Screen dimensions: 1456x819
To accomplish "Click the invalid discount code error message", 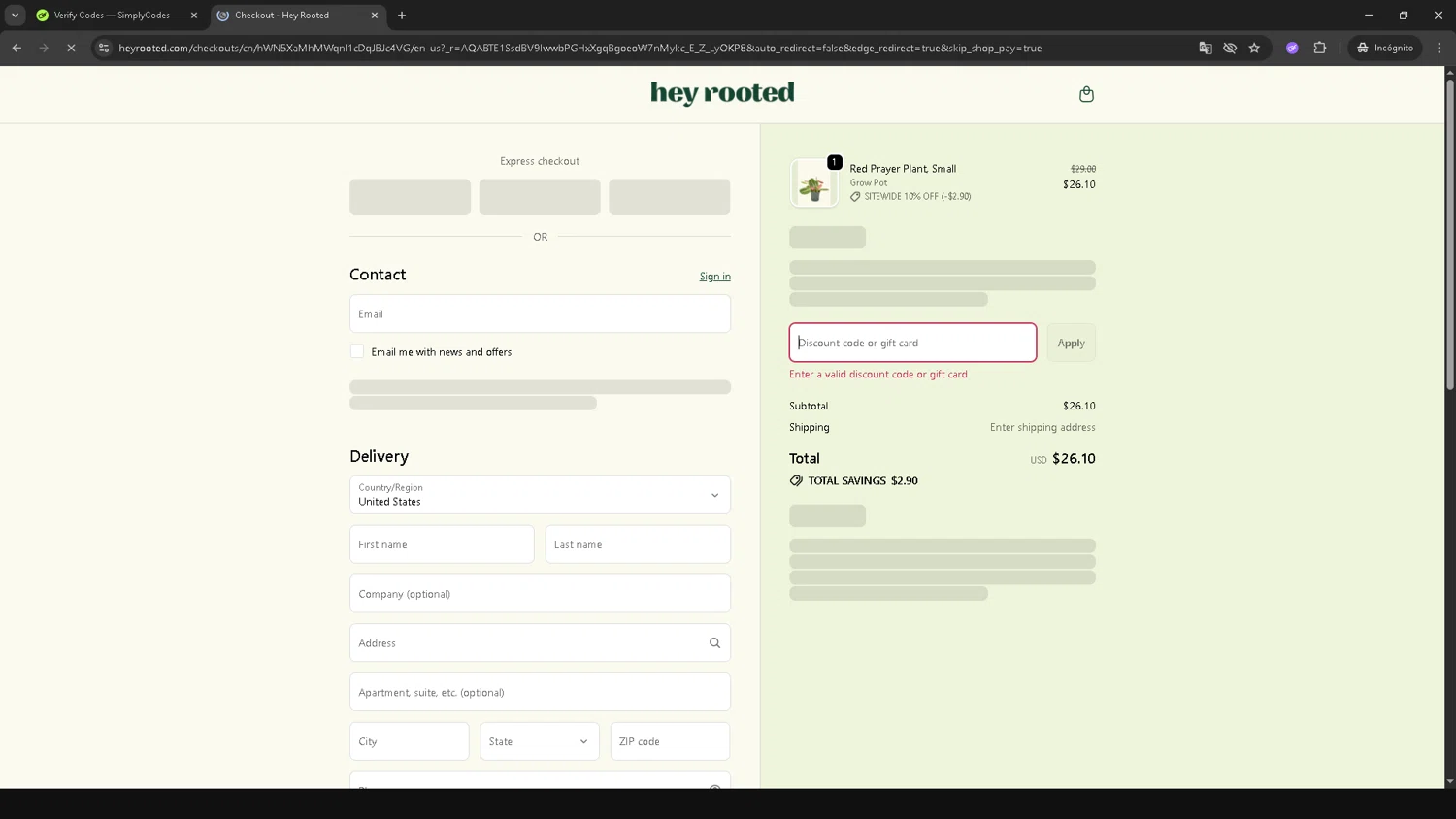I will click(878, 374).
